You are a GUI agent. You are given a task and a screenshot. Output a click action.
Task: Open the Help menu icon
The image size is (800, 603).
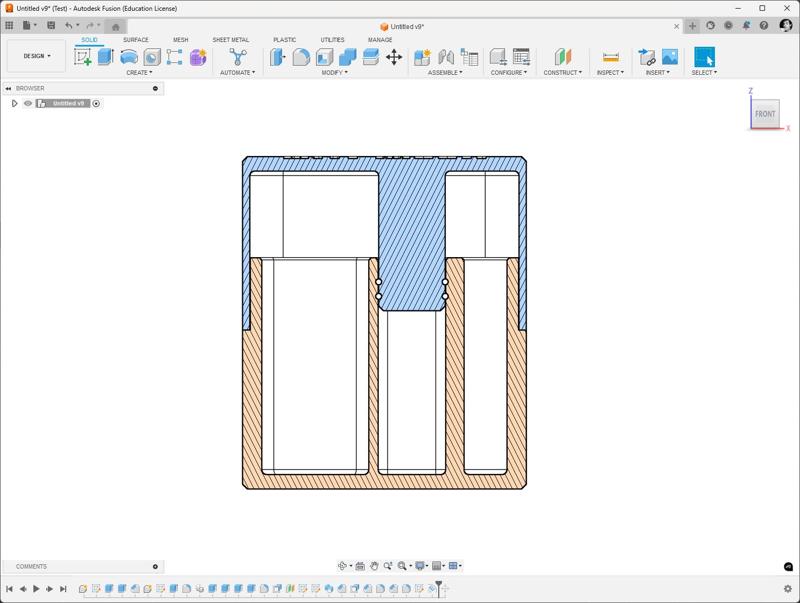[764, 26]
